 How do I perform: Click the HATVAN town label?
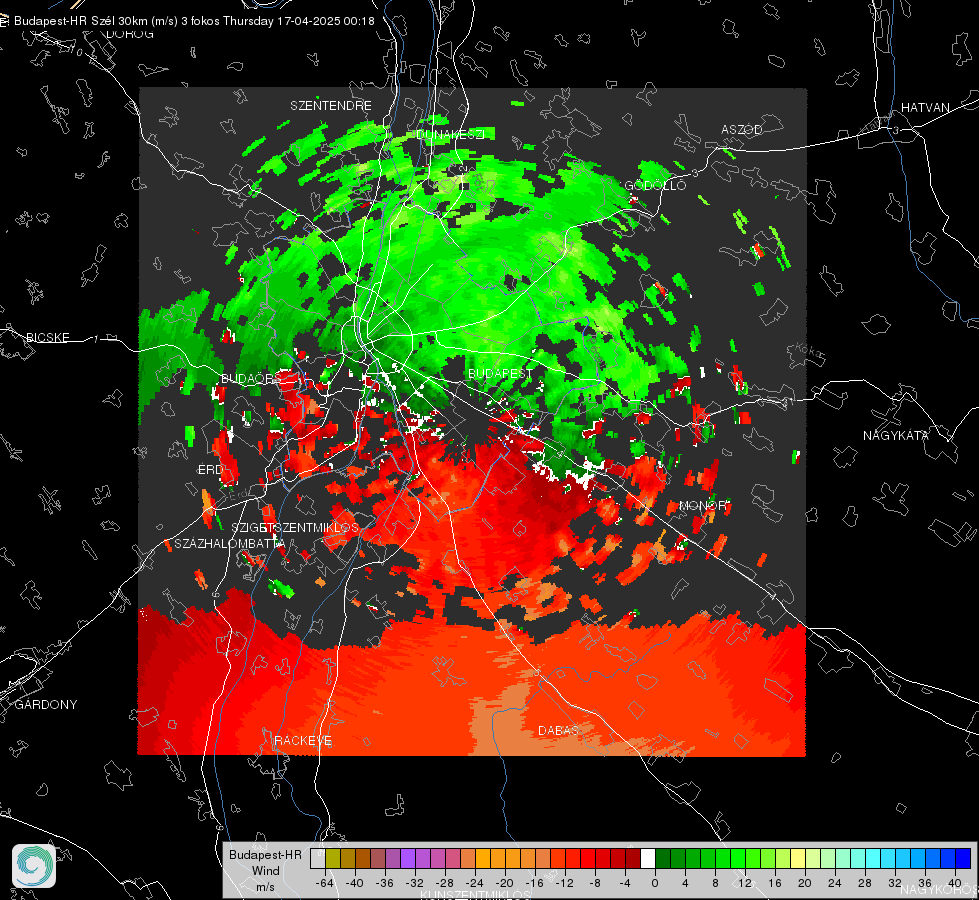click(925, 107)
